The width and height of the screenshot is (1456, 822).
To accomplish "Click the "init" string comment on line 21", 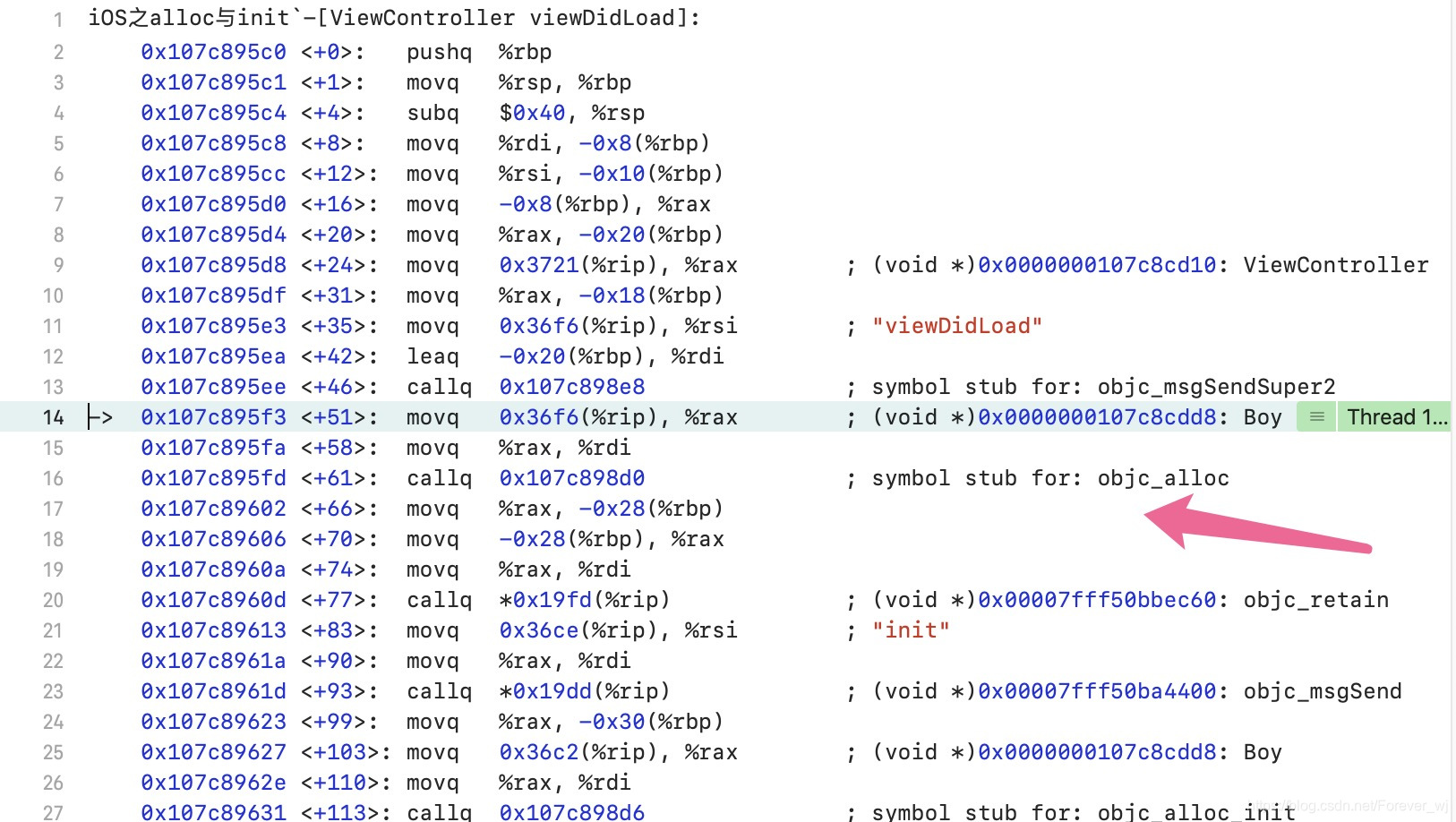I will (911, 630).
